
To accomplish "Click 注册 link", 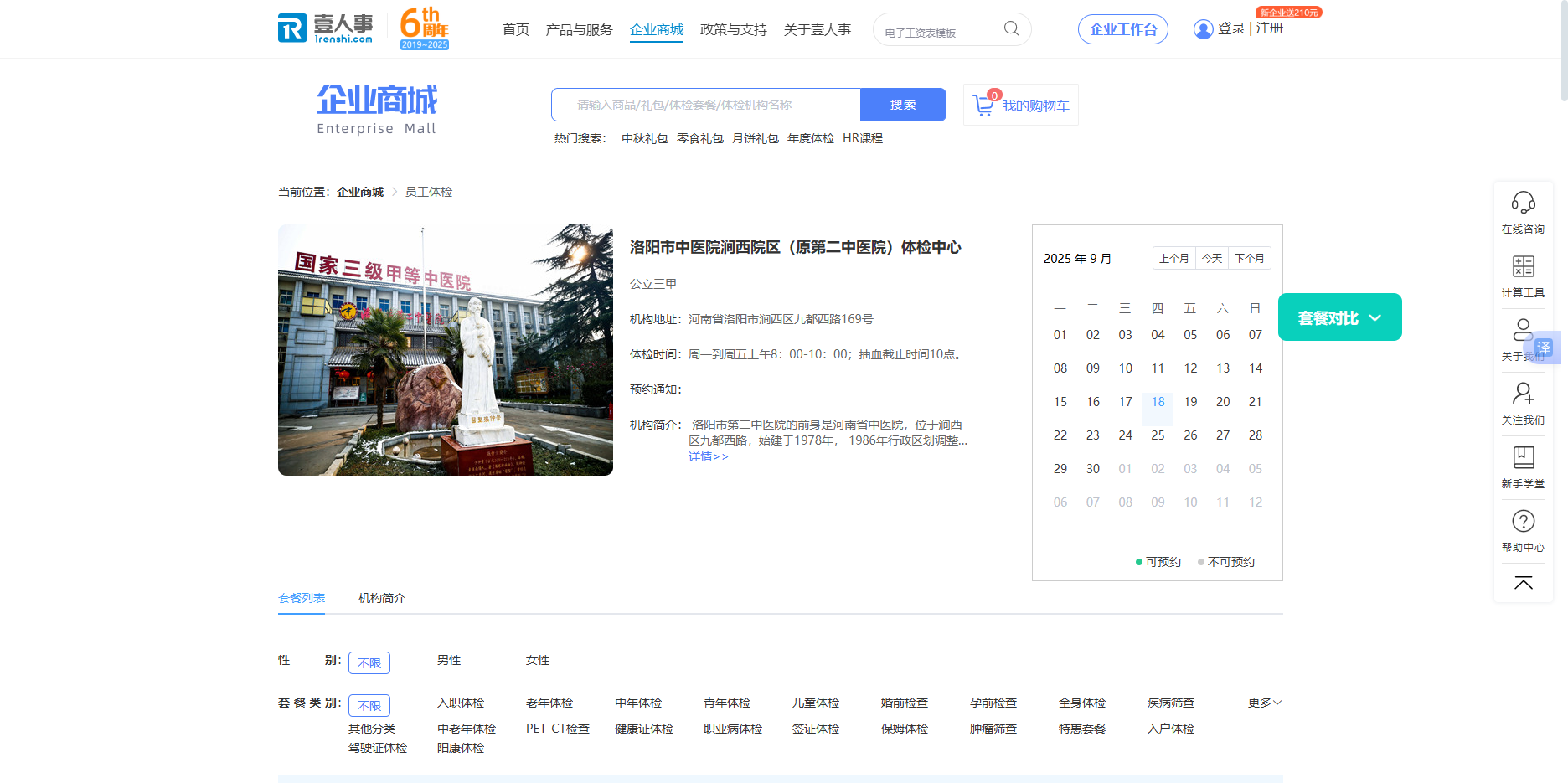I will tap(1270, 28).
